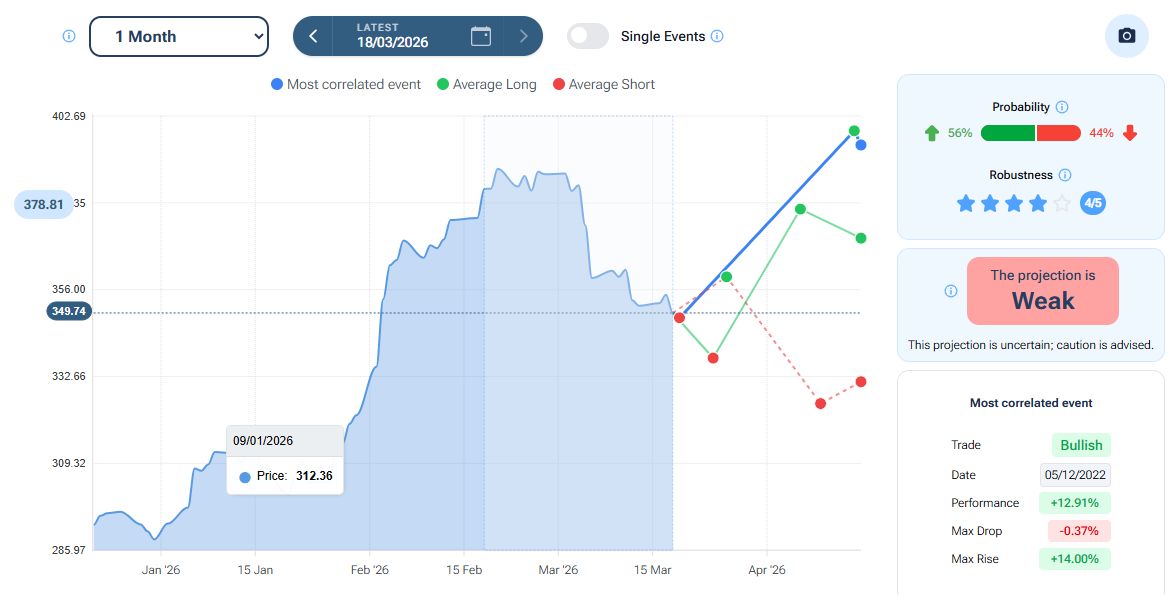This screenshot has width=1171, height=595.
Task: Click the LATEST 18/03/2026 date field
Action: 392,36
